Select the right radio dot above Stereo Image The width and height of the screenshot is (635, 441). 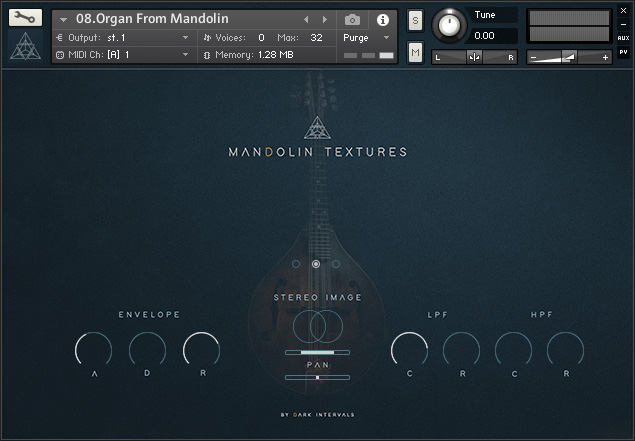click(x=336, y=264)
